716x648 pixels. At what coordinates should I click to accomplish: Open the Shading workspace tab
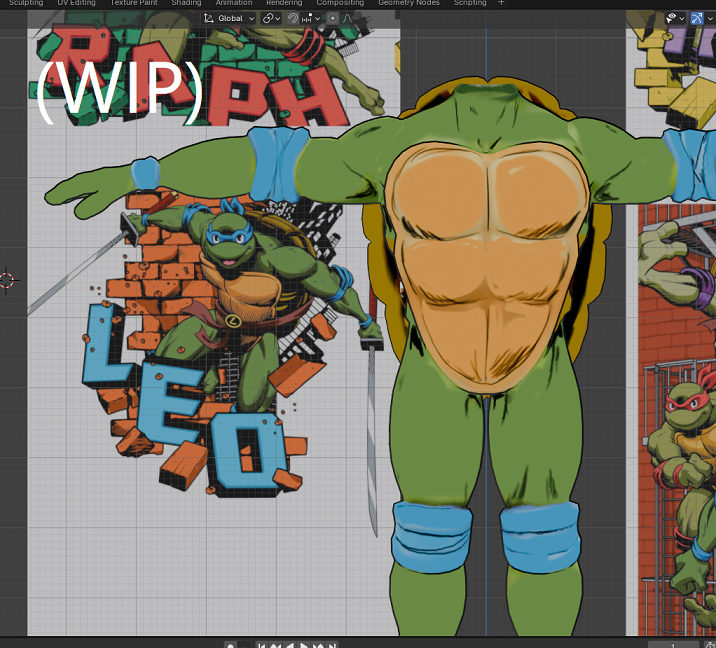coord(186,3)
